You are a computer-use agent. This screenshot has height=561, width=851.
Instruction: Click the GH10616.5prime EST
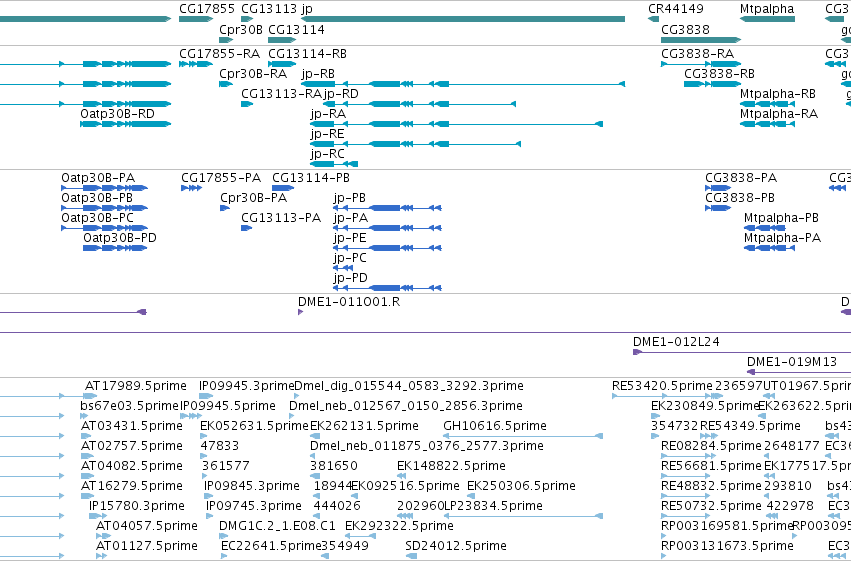523,436
